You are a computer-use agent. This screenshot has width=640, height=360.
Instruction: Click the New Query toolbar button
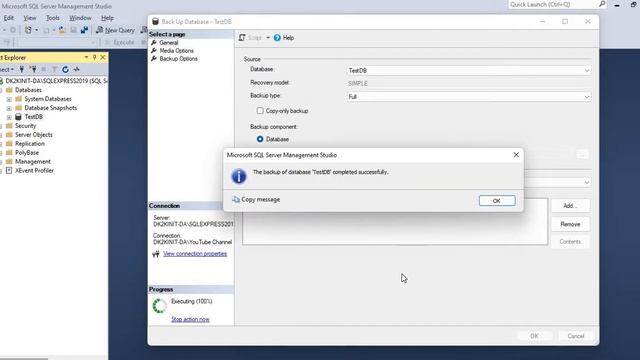point(116,30)
